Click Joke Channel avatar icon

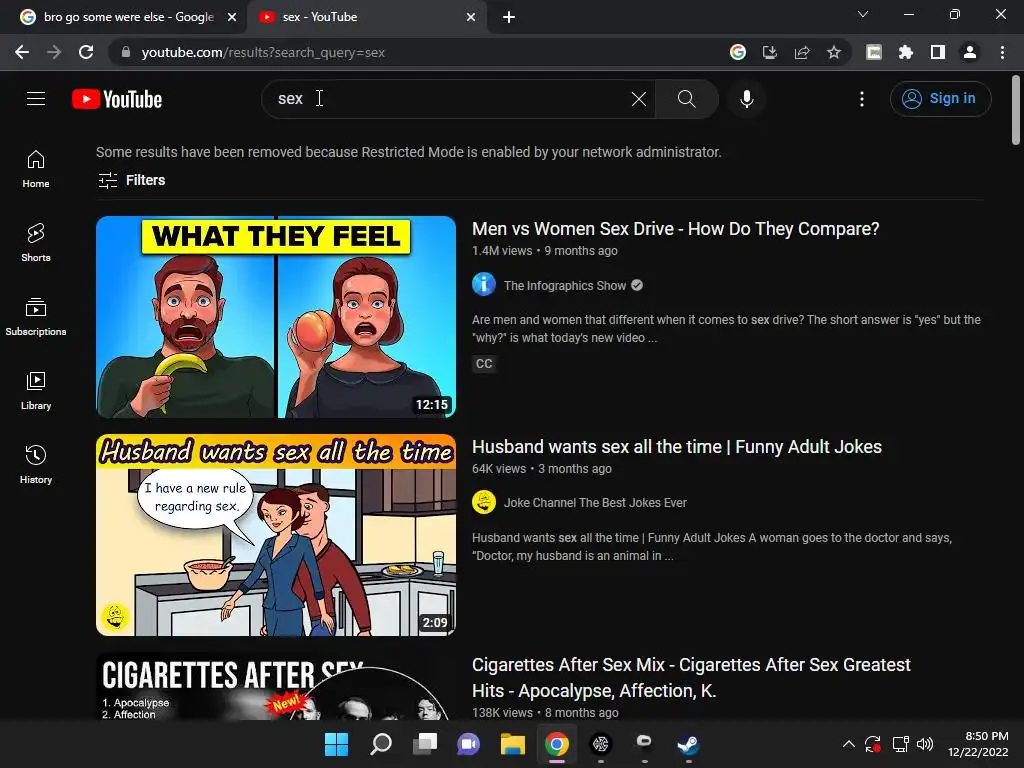pyautogui.click(x=484, y=502)
